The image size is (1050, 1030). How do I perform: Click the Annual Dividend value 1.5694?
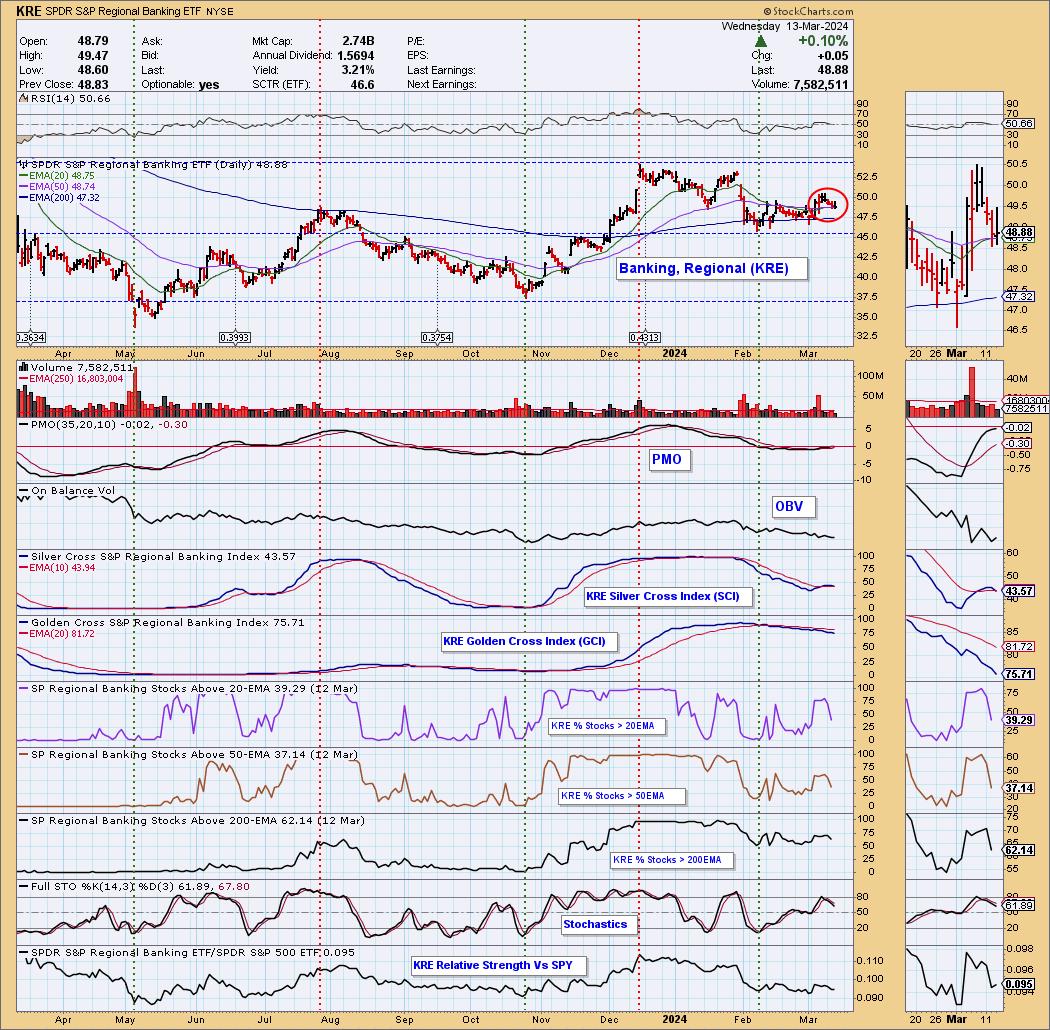pos(355,56)
